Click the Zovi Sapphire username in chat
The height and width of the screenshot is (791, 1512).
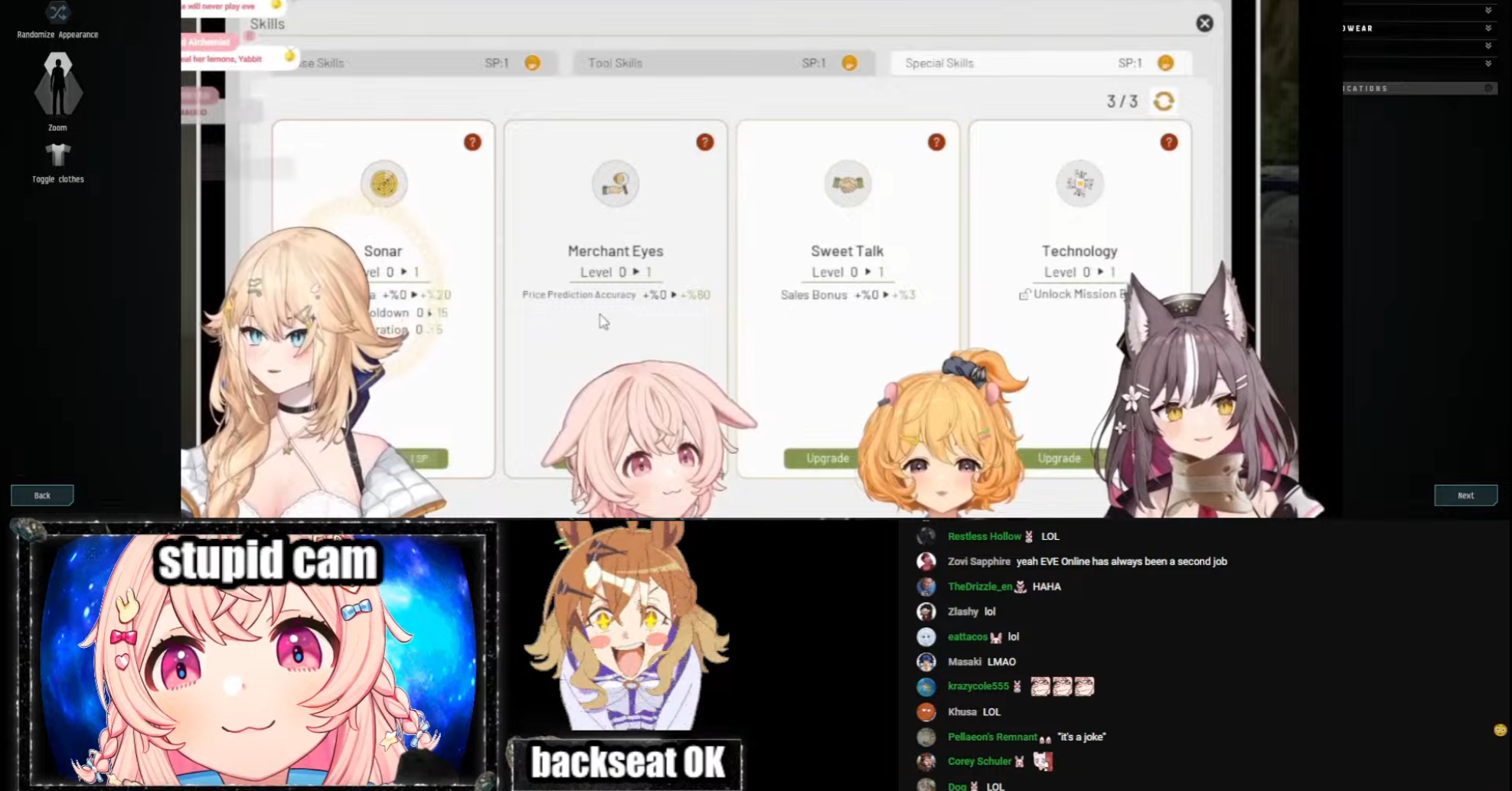pyautogui.click(x=978, y=561)
